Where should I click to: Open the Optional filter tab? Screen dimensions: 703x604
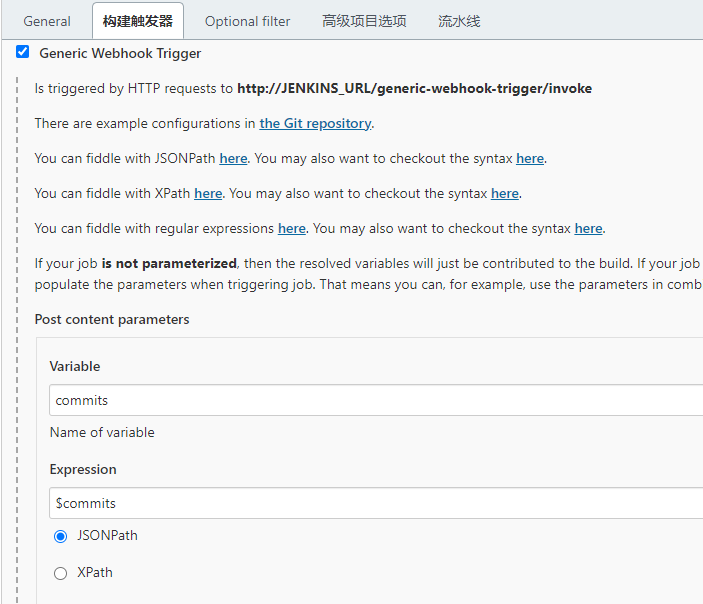pos(247,21)
